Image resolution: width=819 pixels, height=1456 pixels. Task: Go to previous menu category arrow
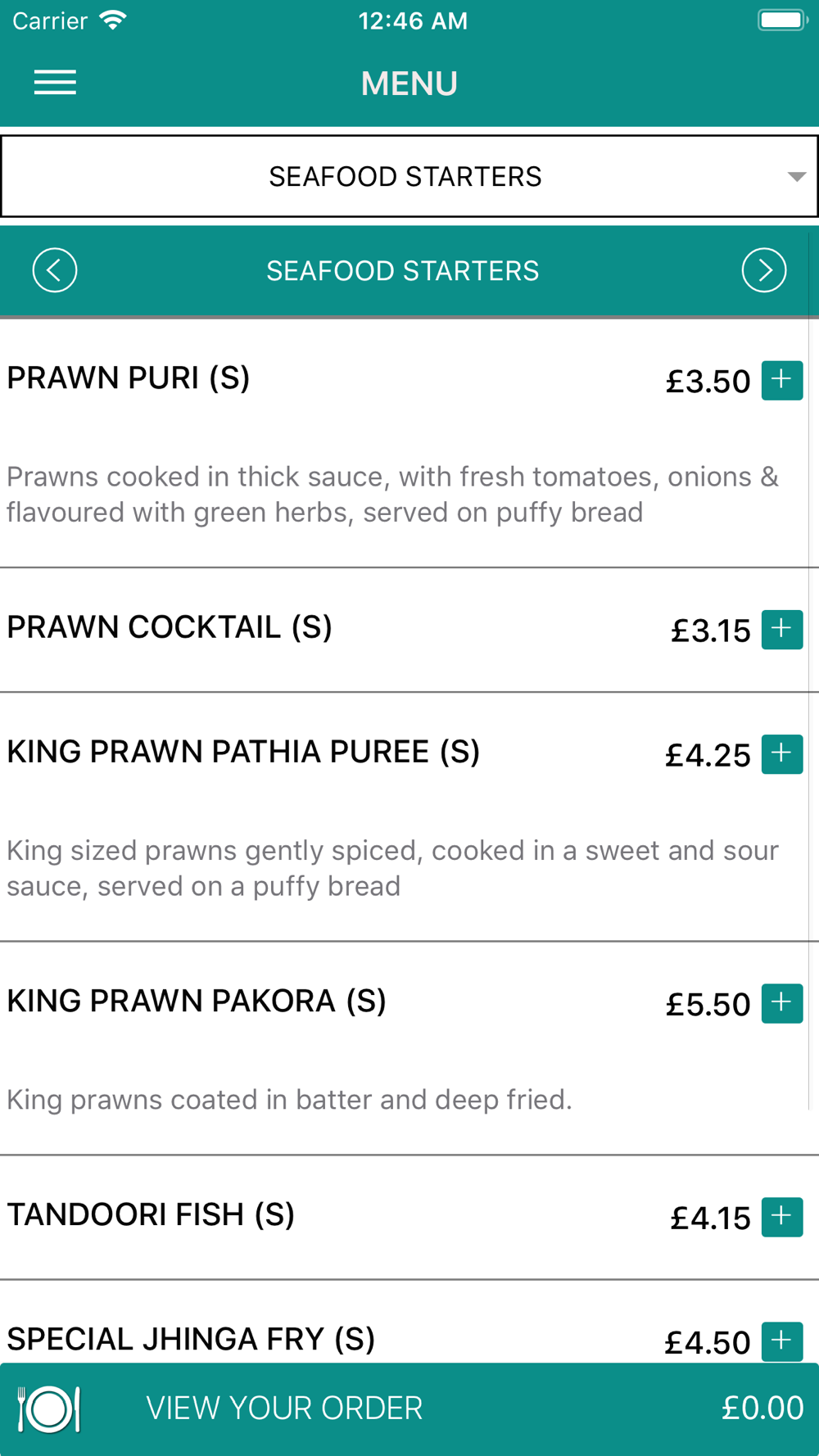[55, 270]
